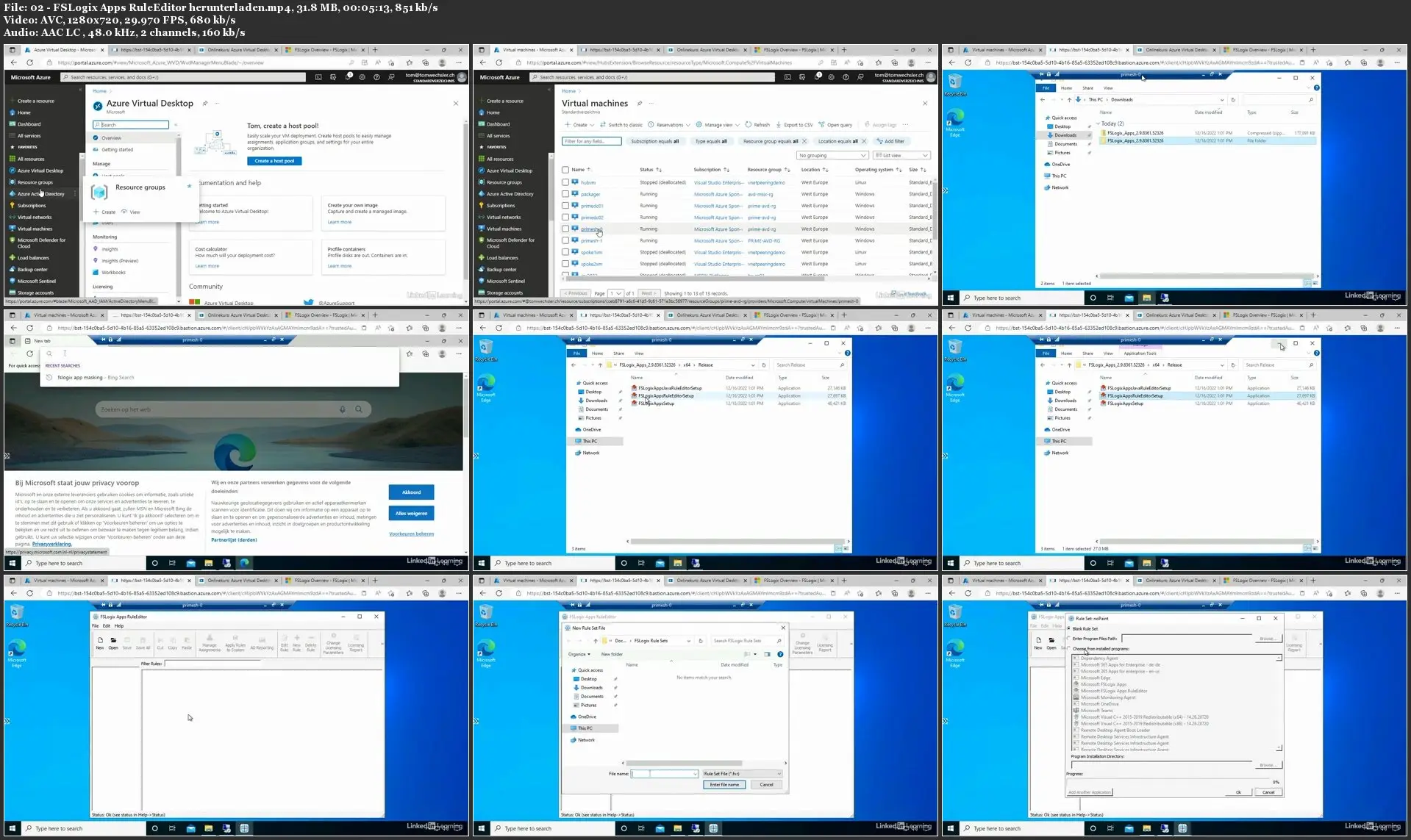Click Apply Rules to System toolbar icon

tap(235, 643)
